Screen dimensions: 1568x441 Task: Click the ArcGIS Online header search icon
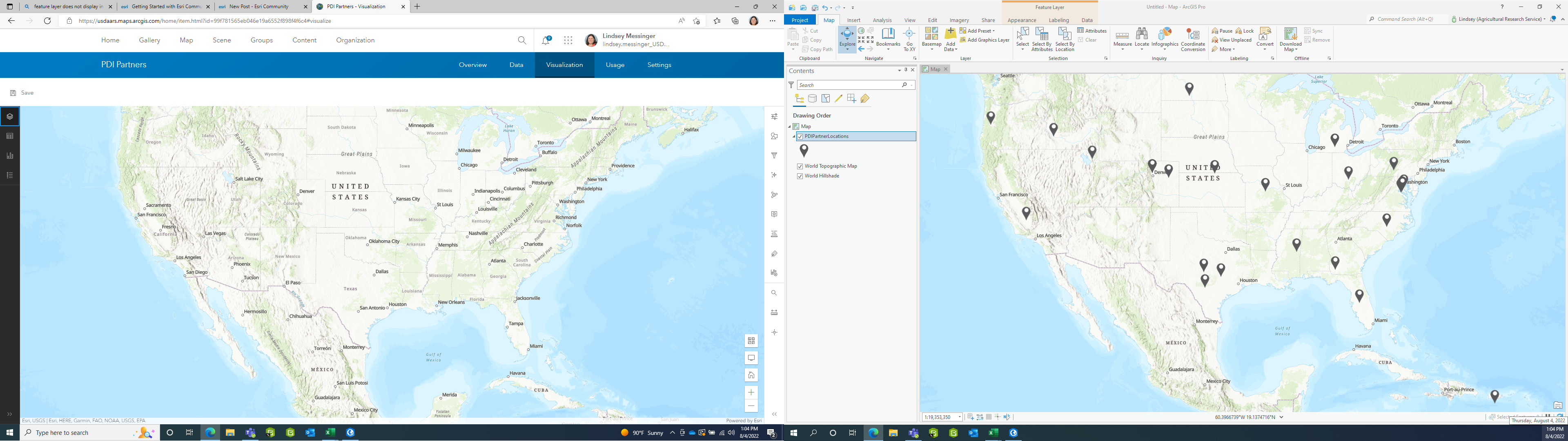pos(522,40)
